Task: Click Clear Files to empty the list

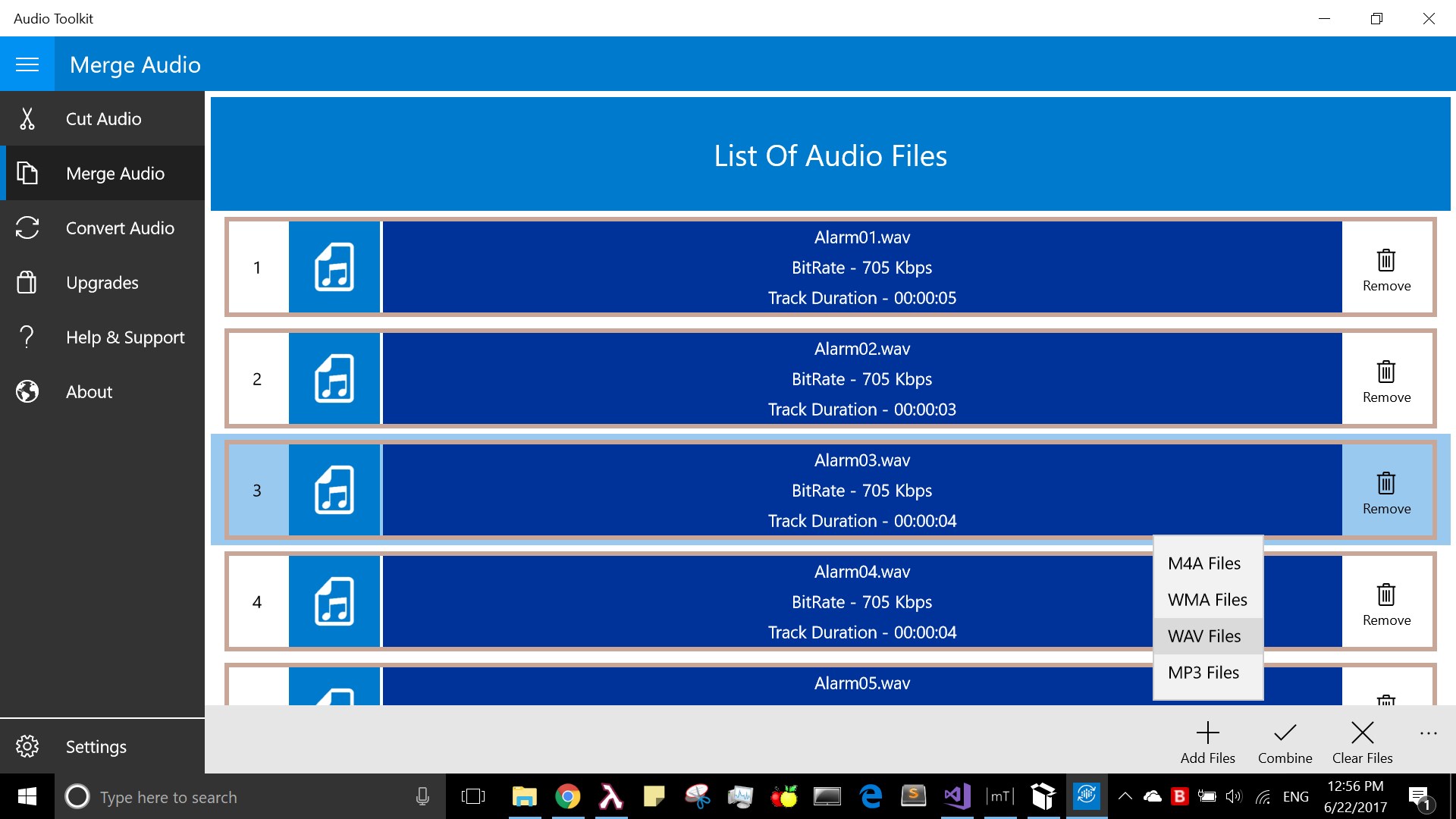Action: [1362, 739]
